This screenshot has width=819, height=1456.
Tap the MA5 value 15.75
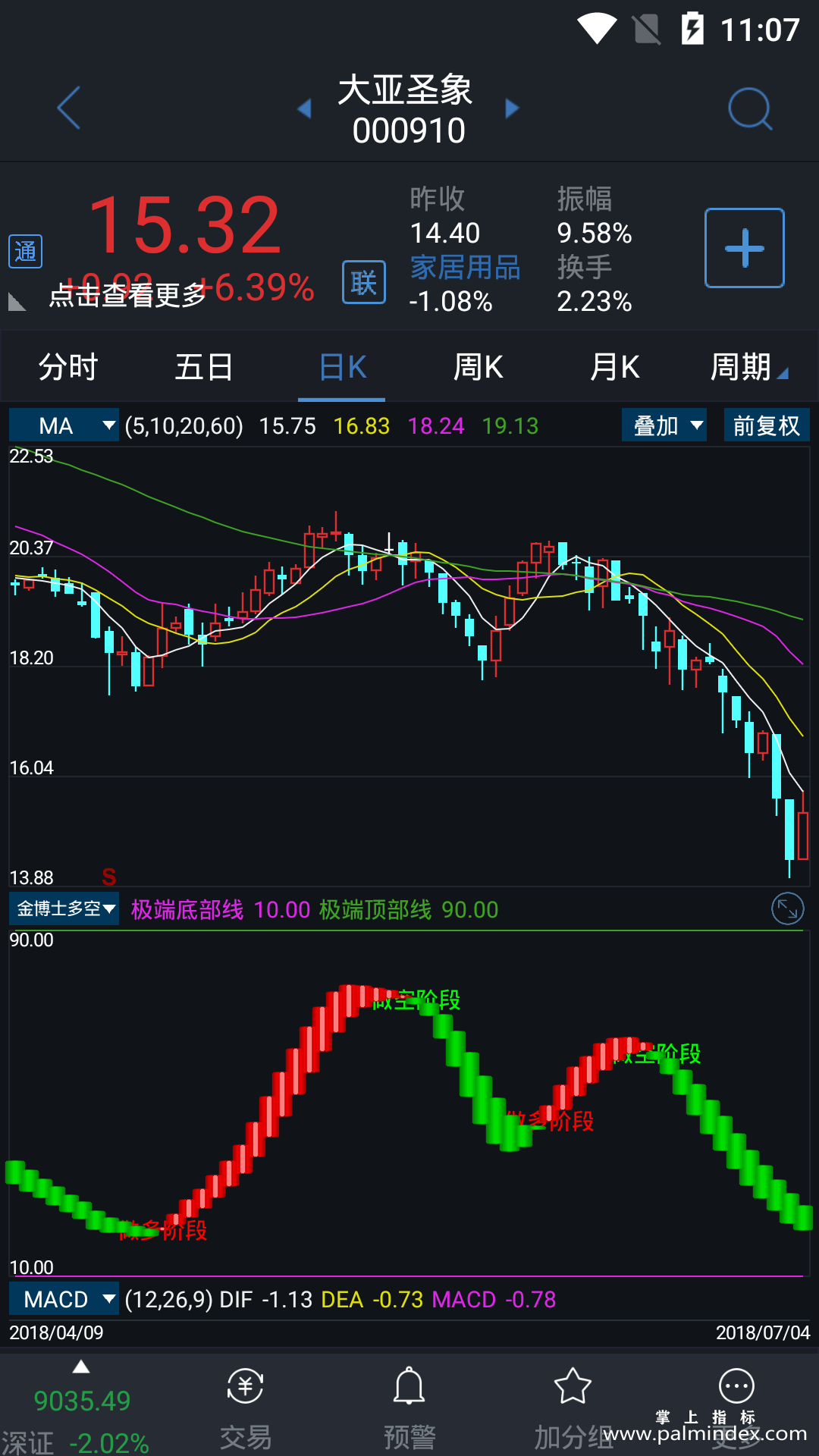coord(287,426)
